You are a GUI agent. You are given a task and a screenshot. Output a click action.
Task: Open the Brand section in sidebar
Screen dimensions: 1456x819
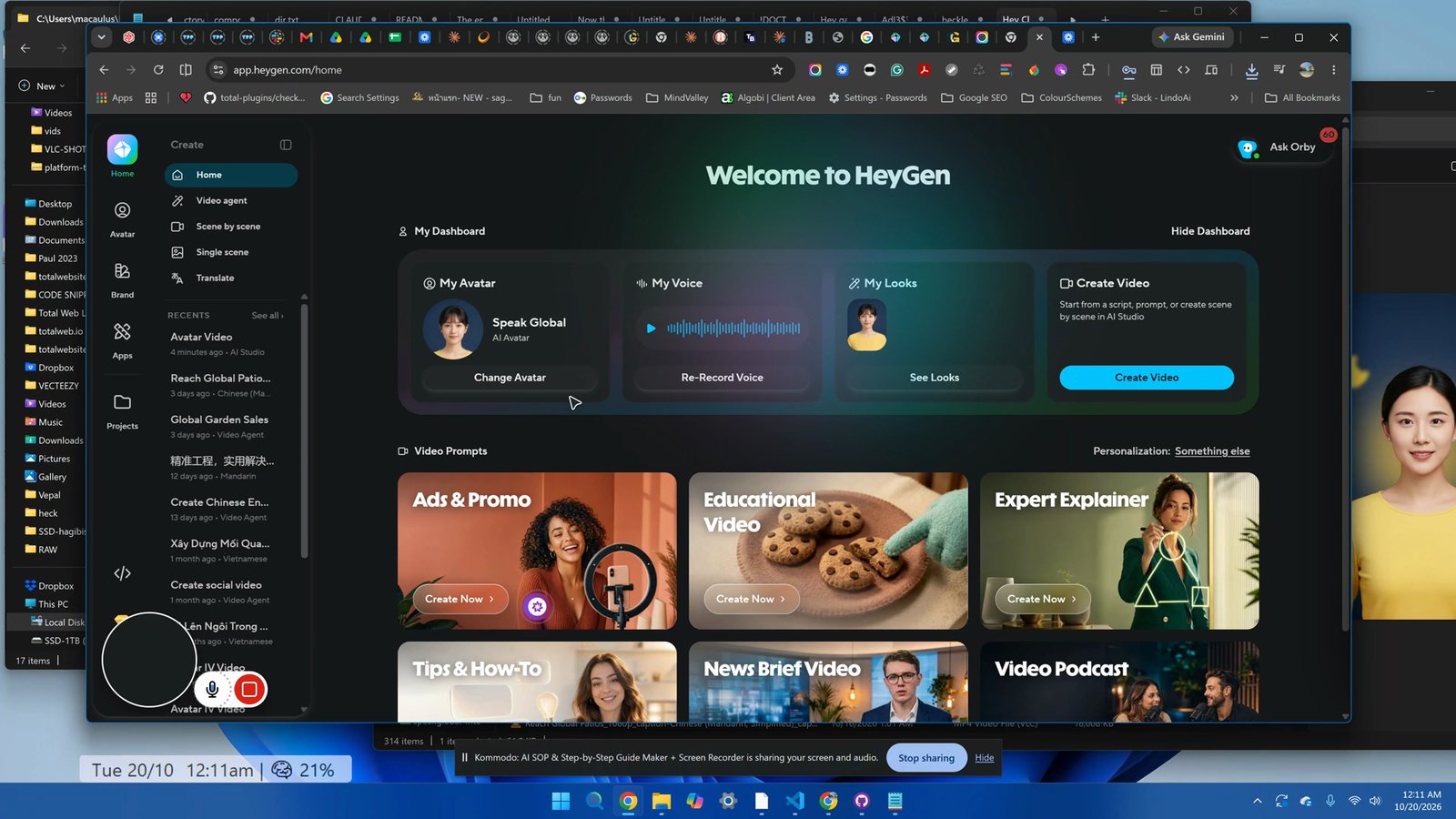(122, 280)
